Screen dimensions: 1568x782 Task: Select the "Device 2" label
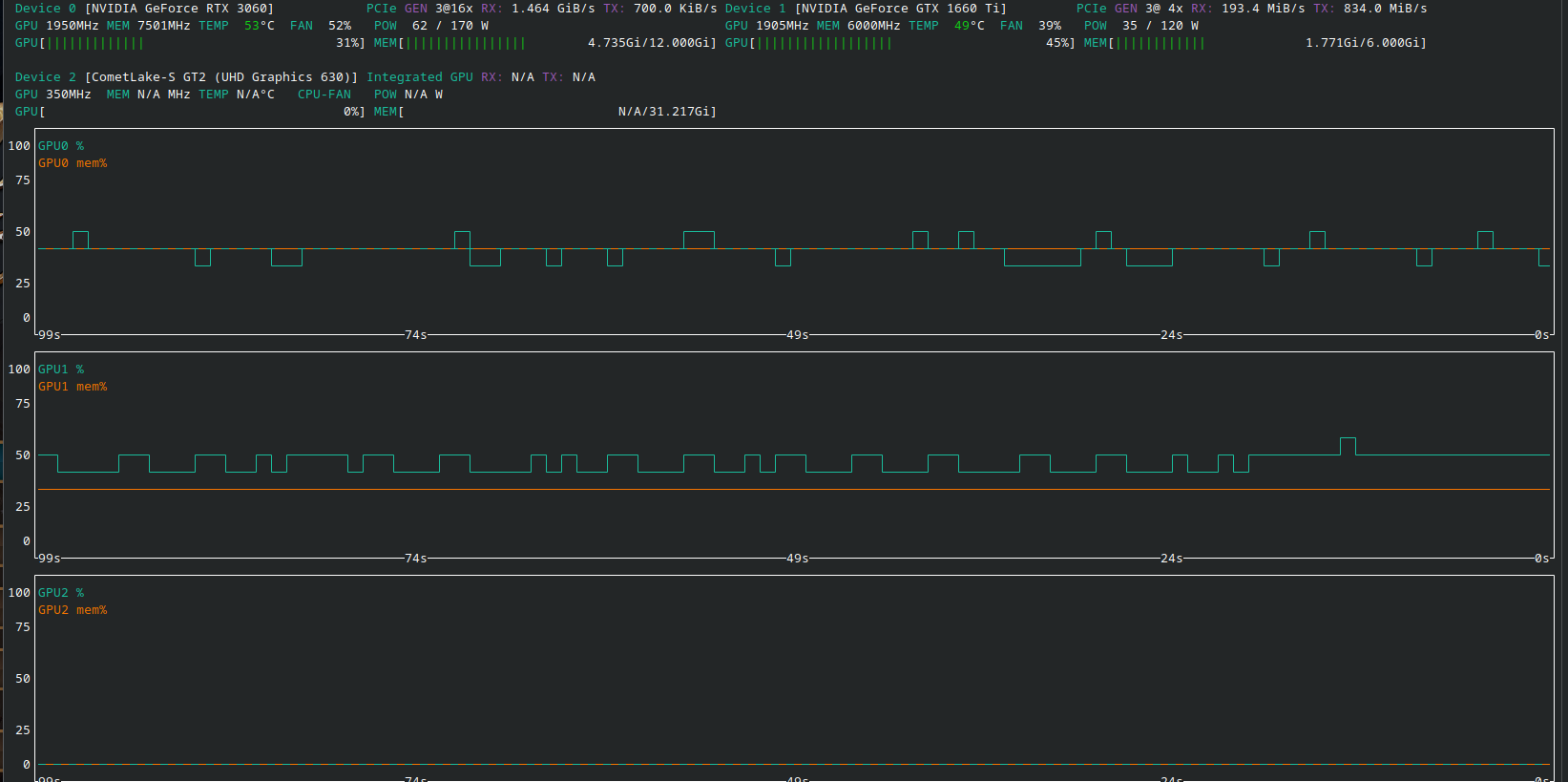[46, 77]
